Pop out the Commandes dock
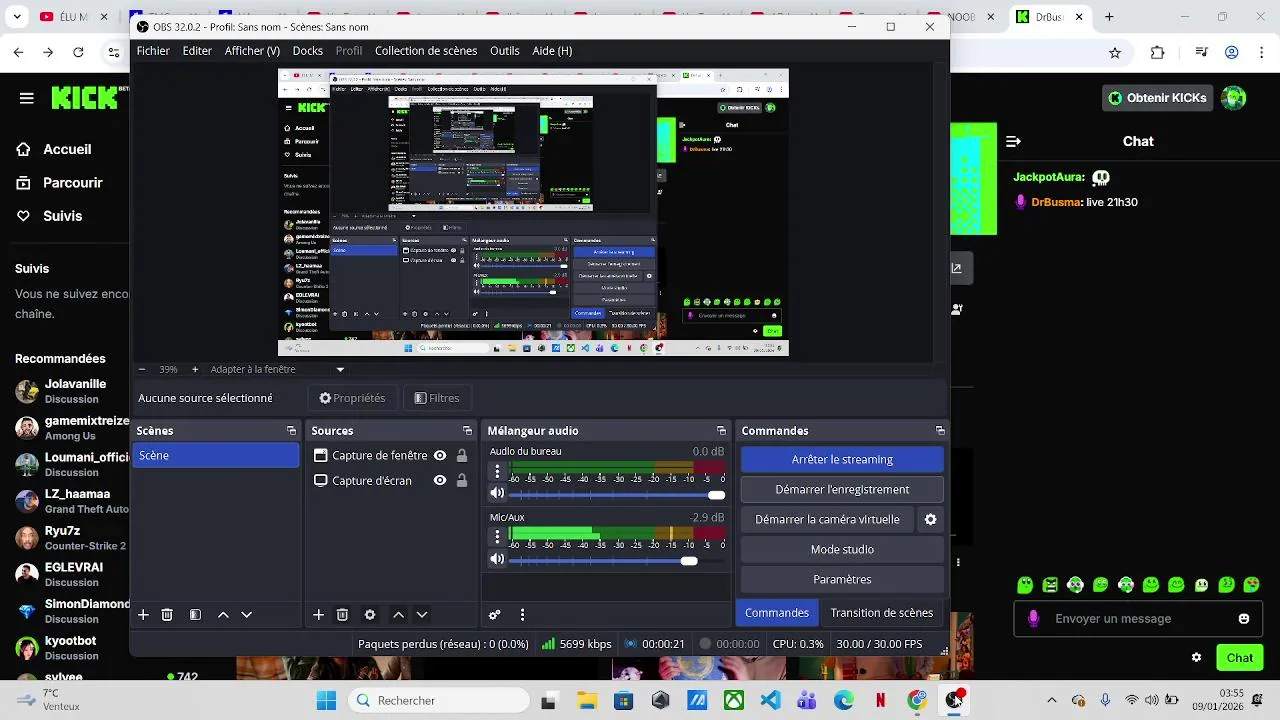 point(940,431)
